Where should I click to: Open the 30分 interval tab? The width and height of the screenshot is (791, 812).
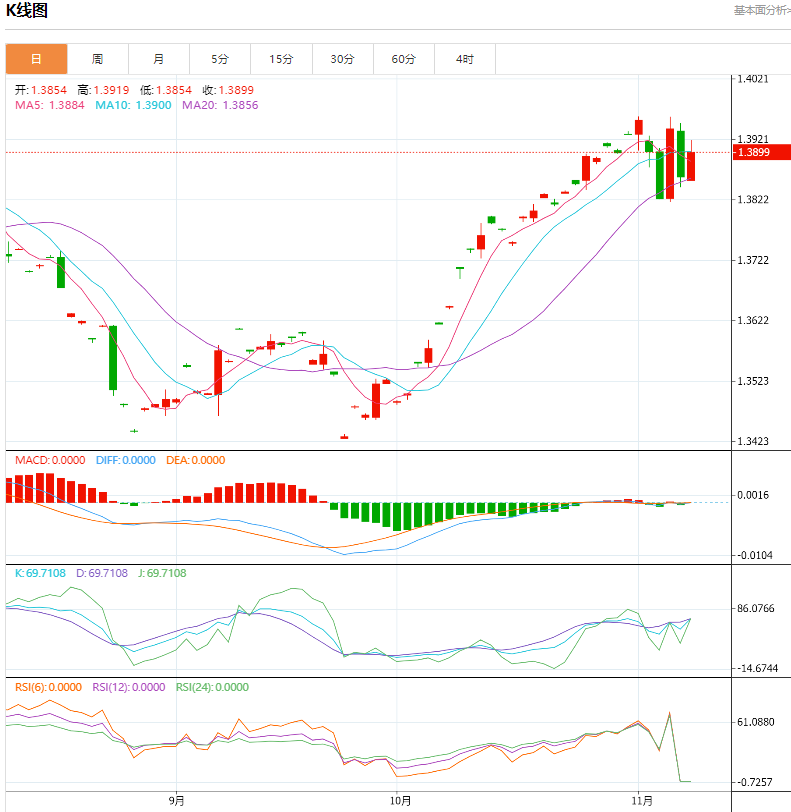click(x=342, y=59)
